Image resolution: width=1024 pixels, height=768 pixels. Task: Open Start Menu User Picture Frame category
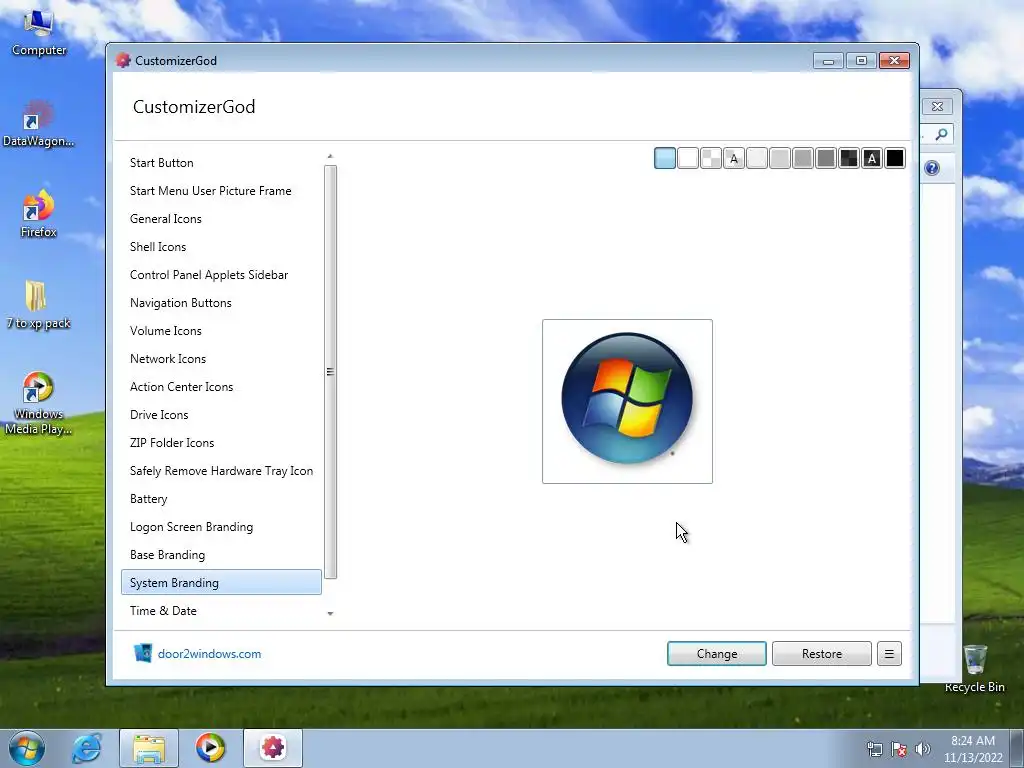tap(221, 191)
